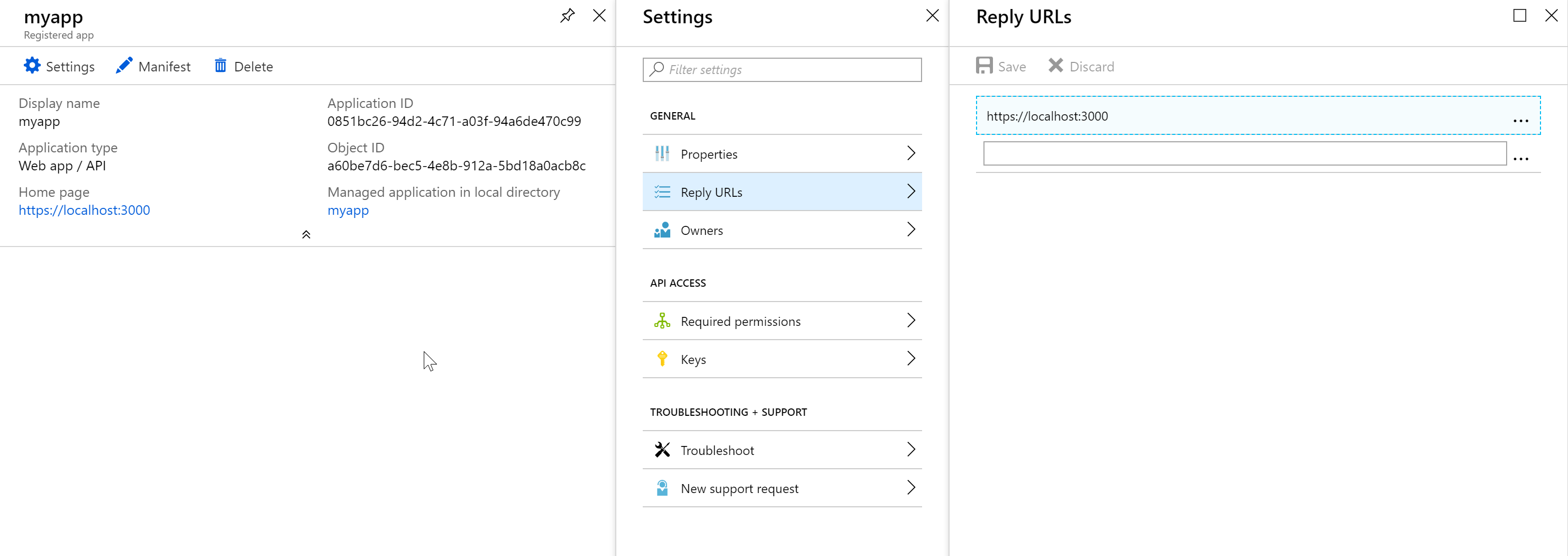Click the Required permissions tree icon
This screenshot has height=556, width=1568.
[x=662, y=321]
